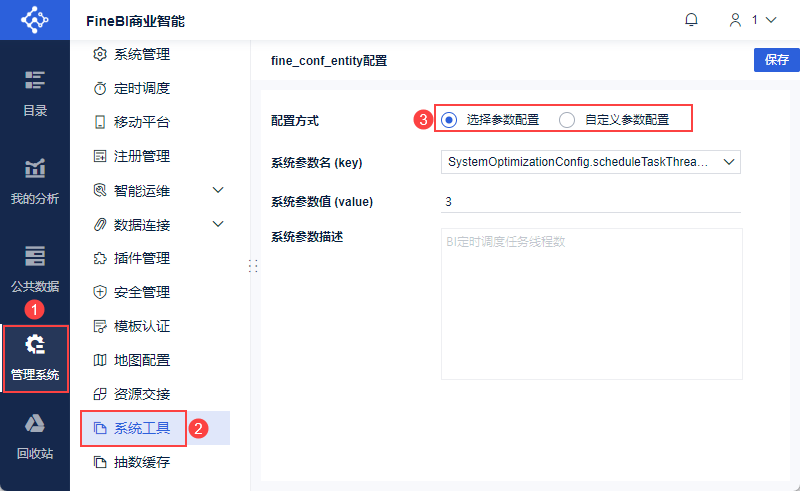Open the 目录 directory icon
The width and height of the screenshot is (800, 491).
(35, 81)
